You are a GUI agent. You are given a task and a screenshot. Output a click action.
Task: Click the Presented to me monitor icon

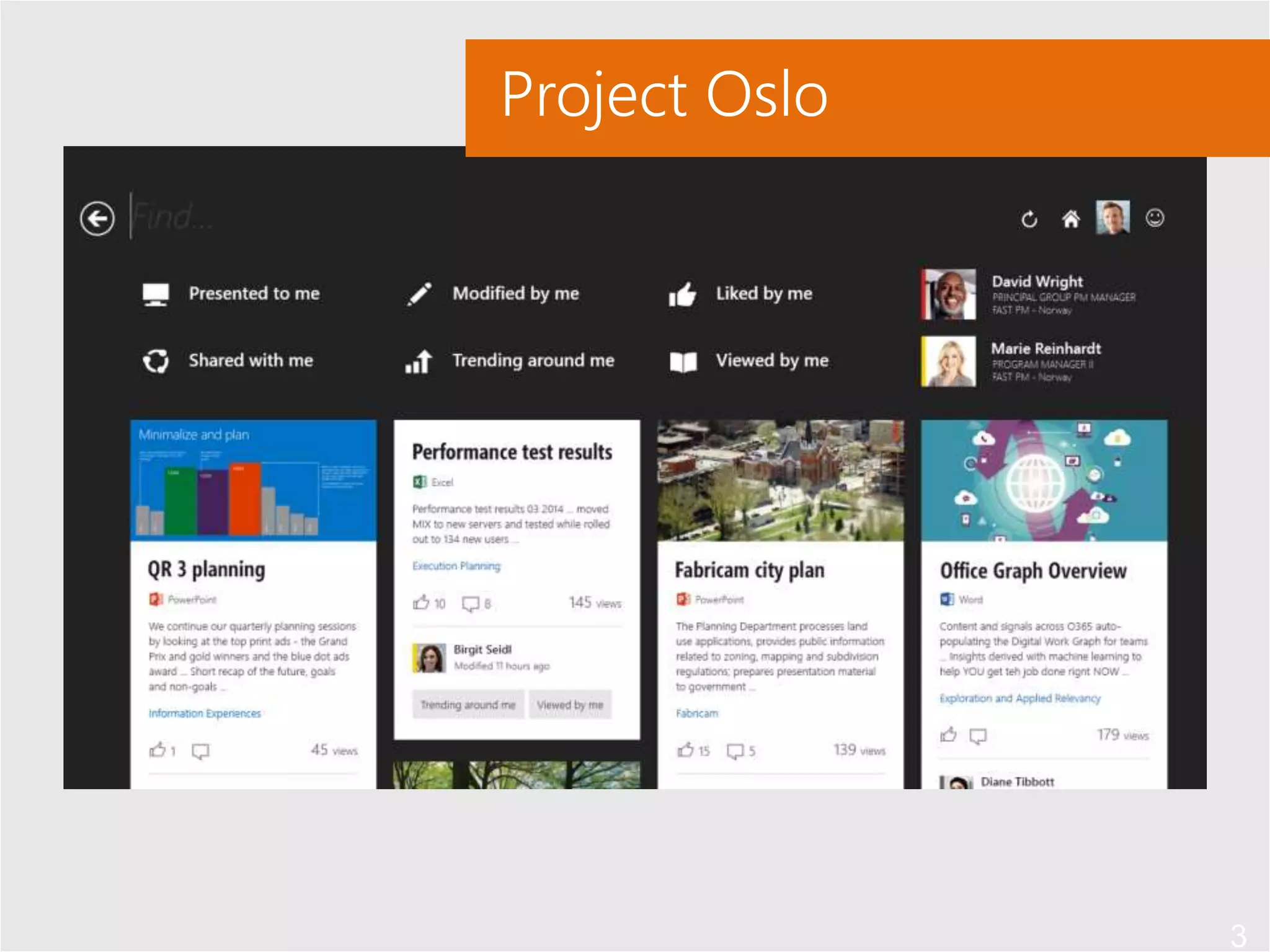[x=156, y=294]
